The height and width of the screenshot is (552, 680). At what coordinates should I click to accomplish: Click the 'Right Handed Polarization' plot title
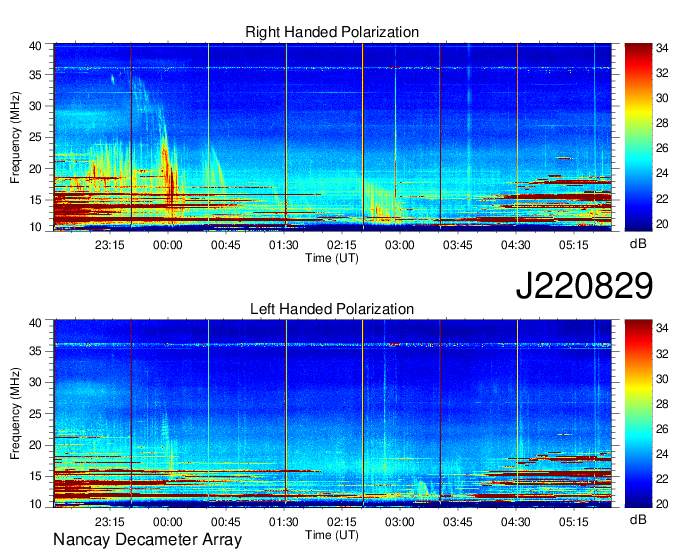(x=332, y=32)
